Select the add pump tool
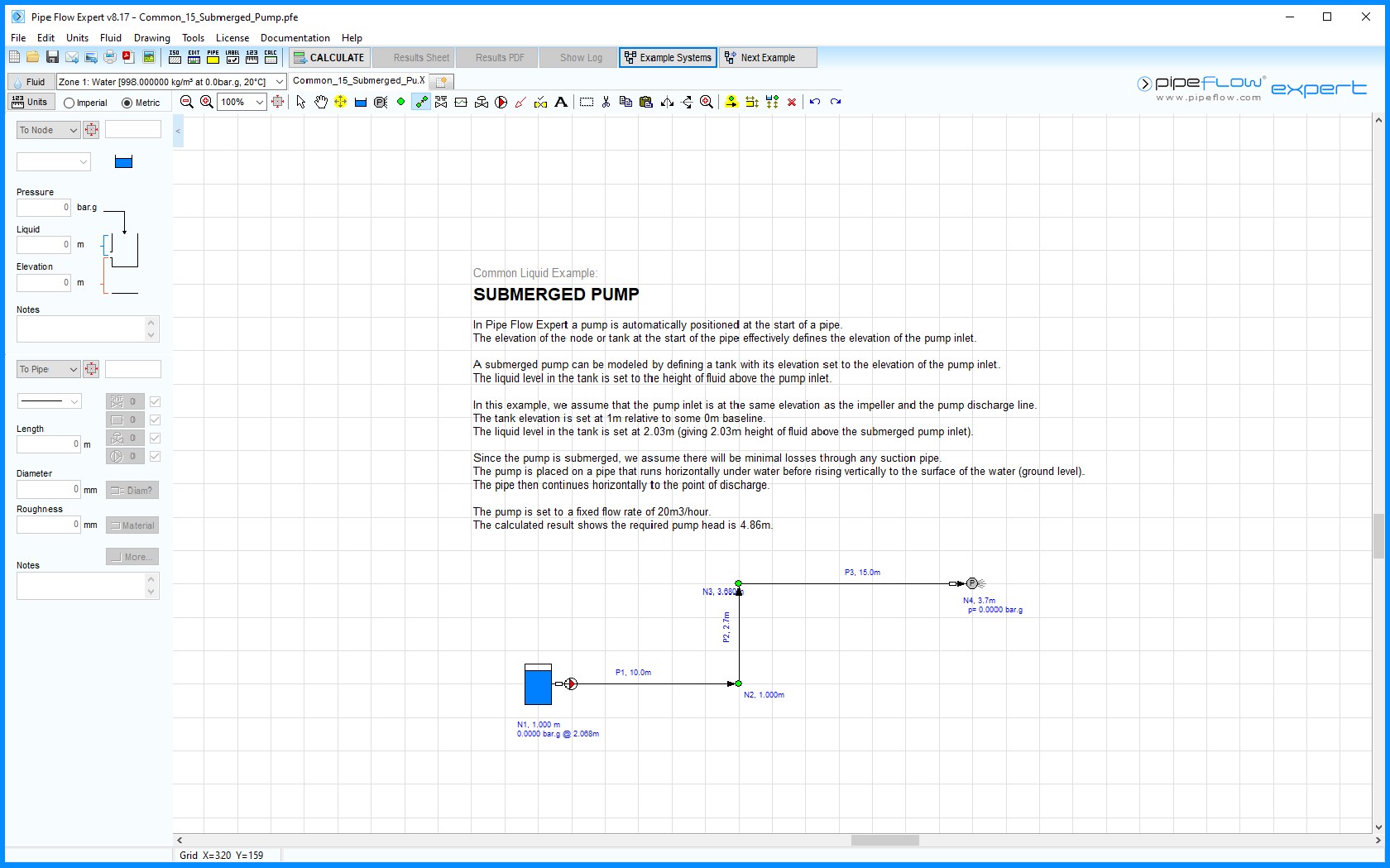1390x868 pixels. click(501, 102)
